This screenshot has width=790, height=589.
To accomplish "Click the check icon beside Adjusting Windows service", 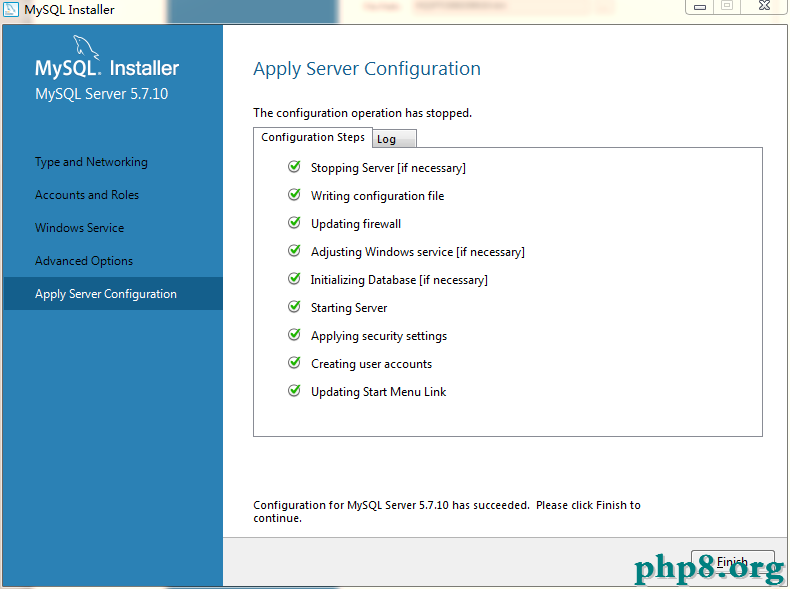I will [x=294, y=251].
